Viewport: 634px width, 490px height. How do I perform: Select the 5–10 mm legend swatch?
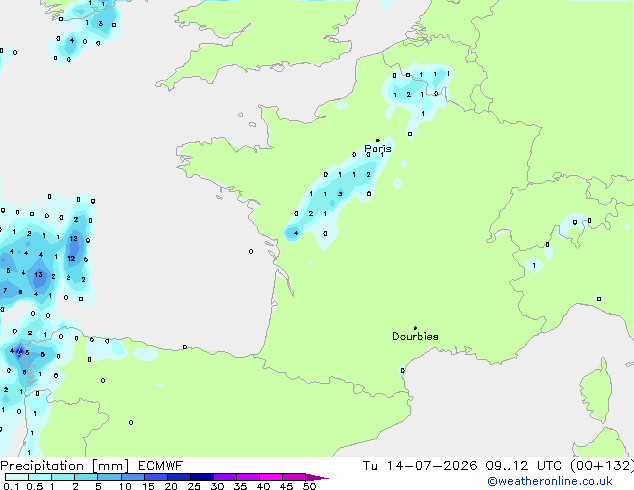[x=109, y=477]
